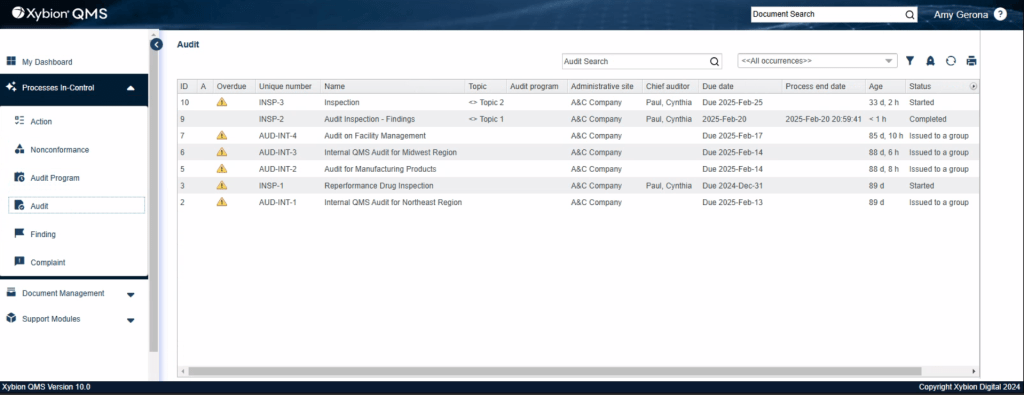Open the column chooser at the header's right end
The width and height of the screenshot is (1024, 395).
click(x=973, y=86)
